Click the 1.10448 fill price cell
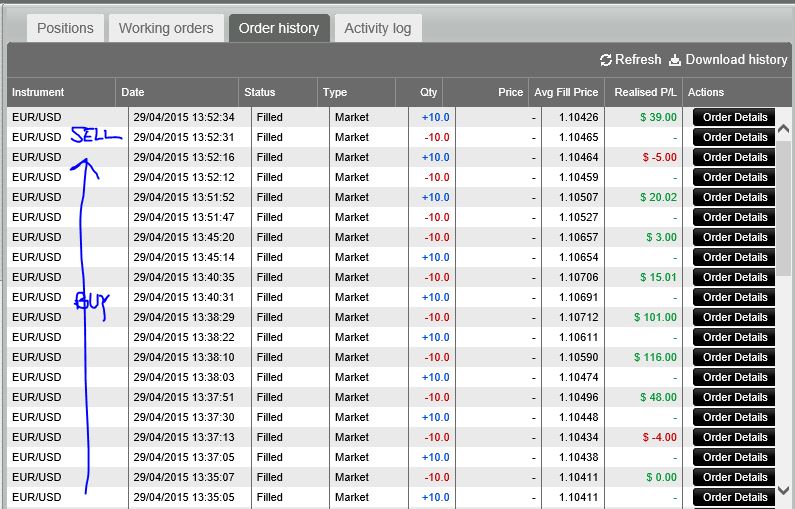 (579, 418)
